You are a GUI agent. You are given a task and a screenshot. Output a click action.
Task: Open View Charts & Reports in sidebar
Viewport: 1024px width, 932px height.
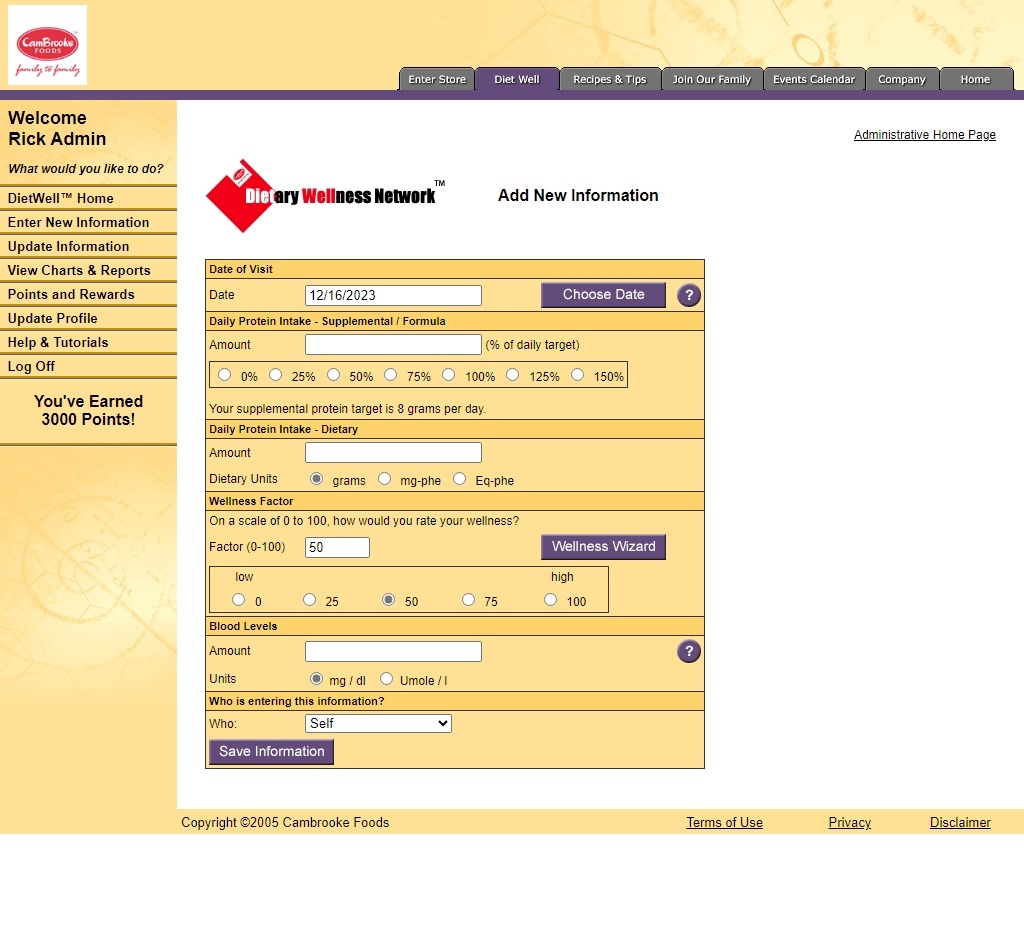[x=79, y=270]
